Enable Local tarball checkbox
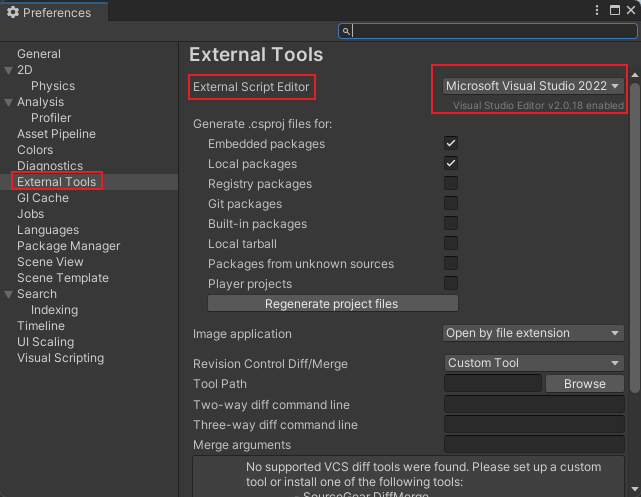641x497 pixels. [450, 243]
